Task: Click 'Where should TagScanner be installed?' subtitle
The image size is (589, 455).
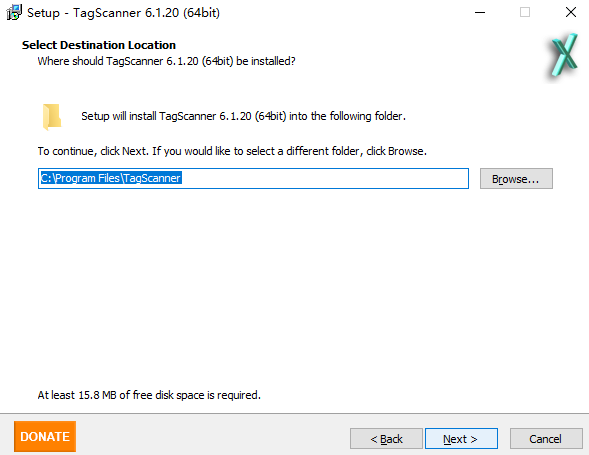Action: 166,61
